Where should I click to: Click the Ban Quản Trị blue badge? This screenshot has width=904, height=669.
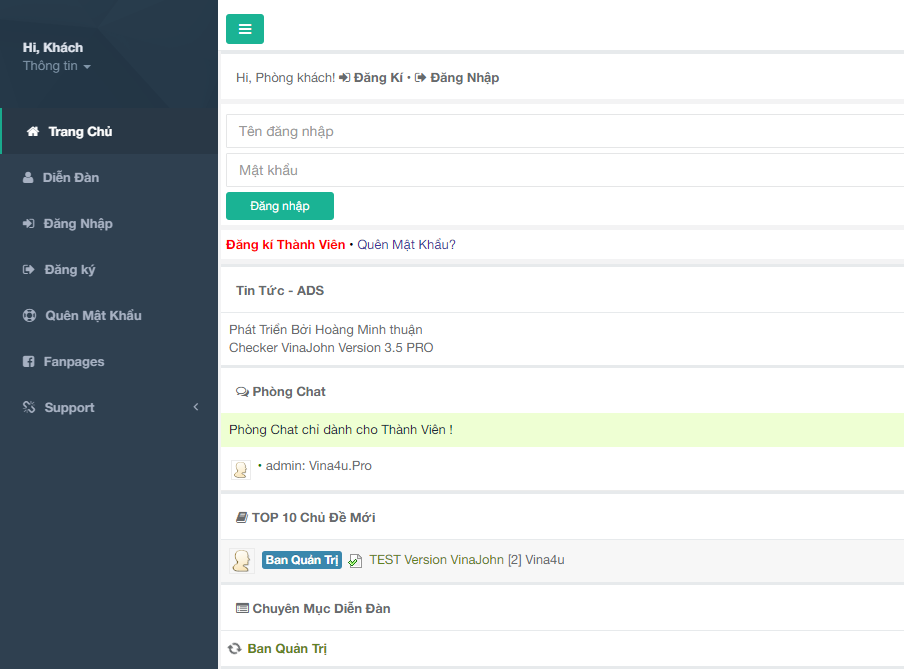pyautogui.click(x=302, y=560)
